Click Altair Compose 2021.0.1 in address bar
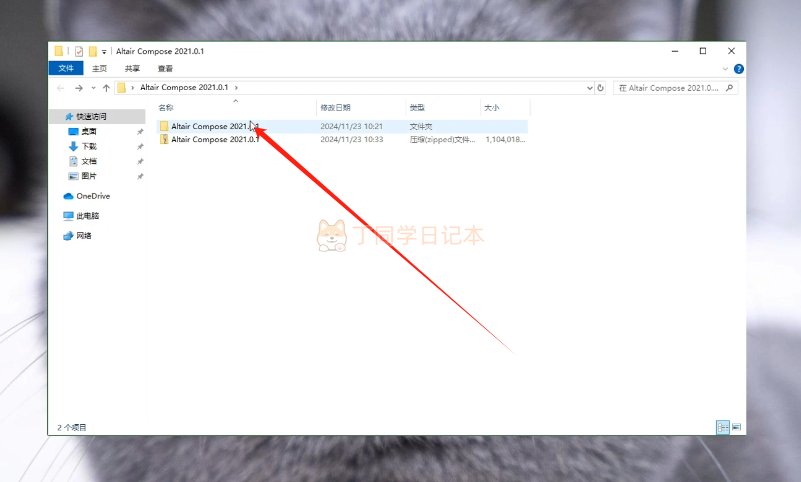The width and height of the screenshot is (801, 482). [x=184, y=87]
